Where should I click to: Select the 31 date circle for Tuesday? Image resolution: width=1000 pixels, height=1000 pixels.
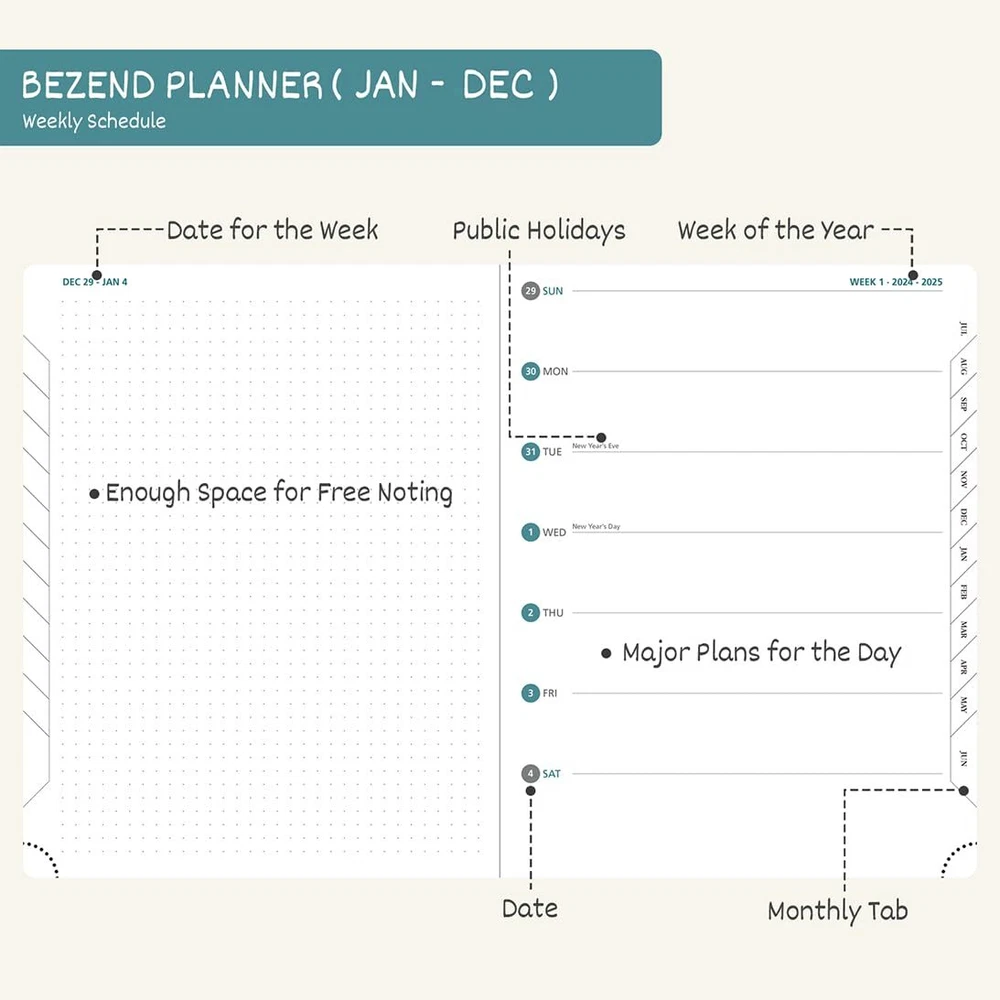[x=530, y=452]
